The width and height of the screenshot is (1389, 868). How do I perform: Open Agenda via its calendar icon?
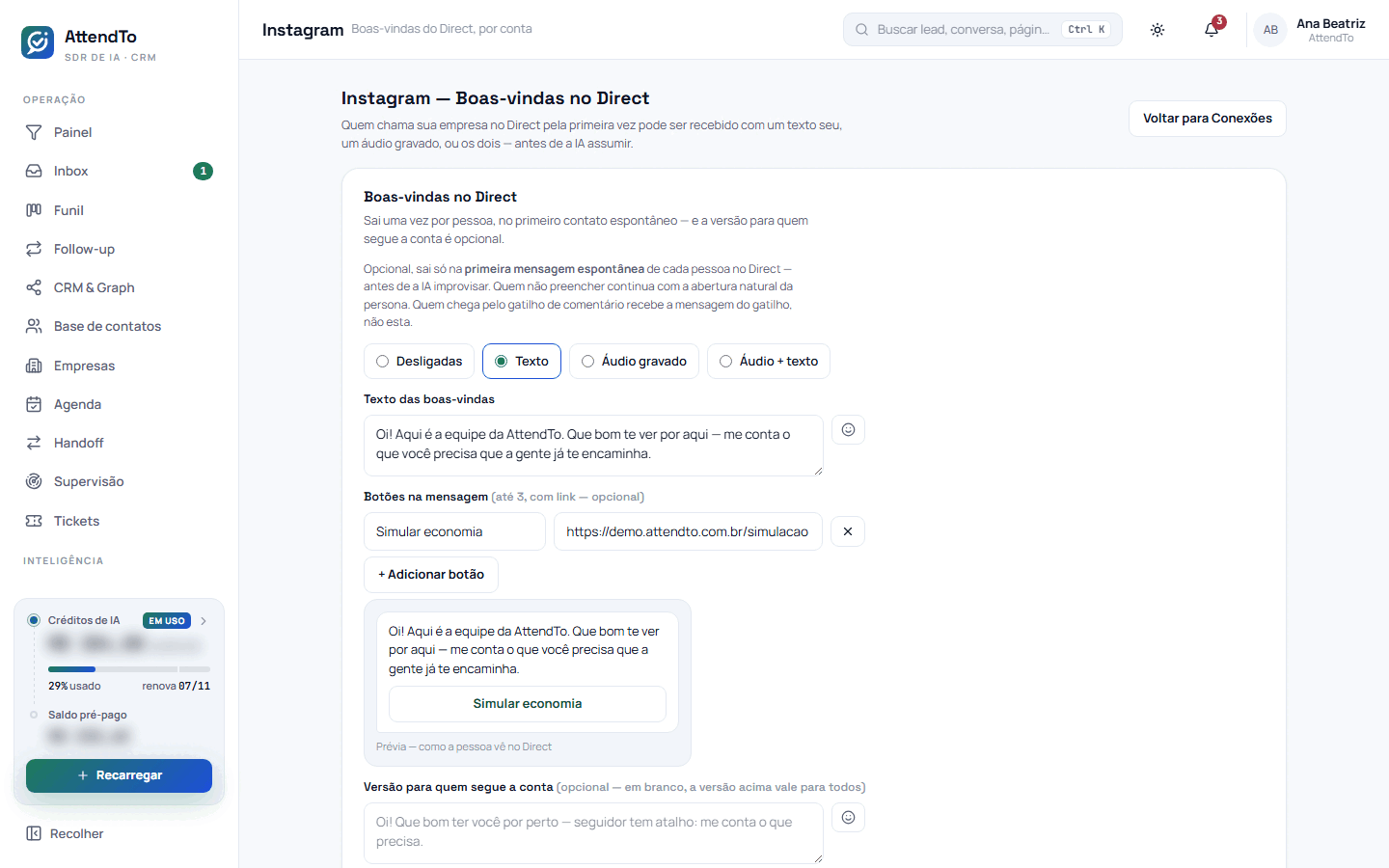coord(34,404)
